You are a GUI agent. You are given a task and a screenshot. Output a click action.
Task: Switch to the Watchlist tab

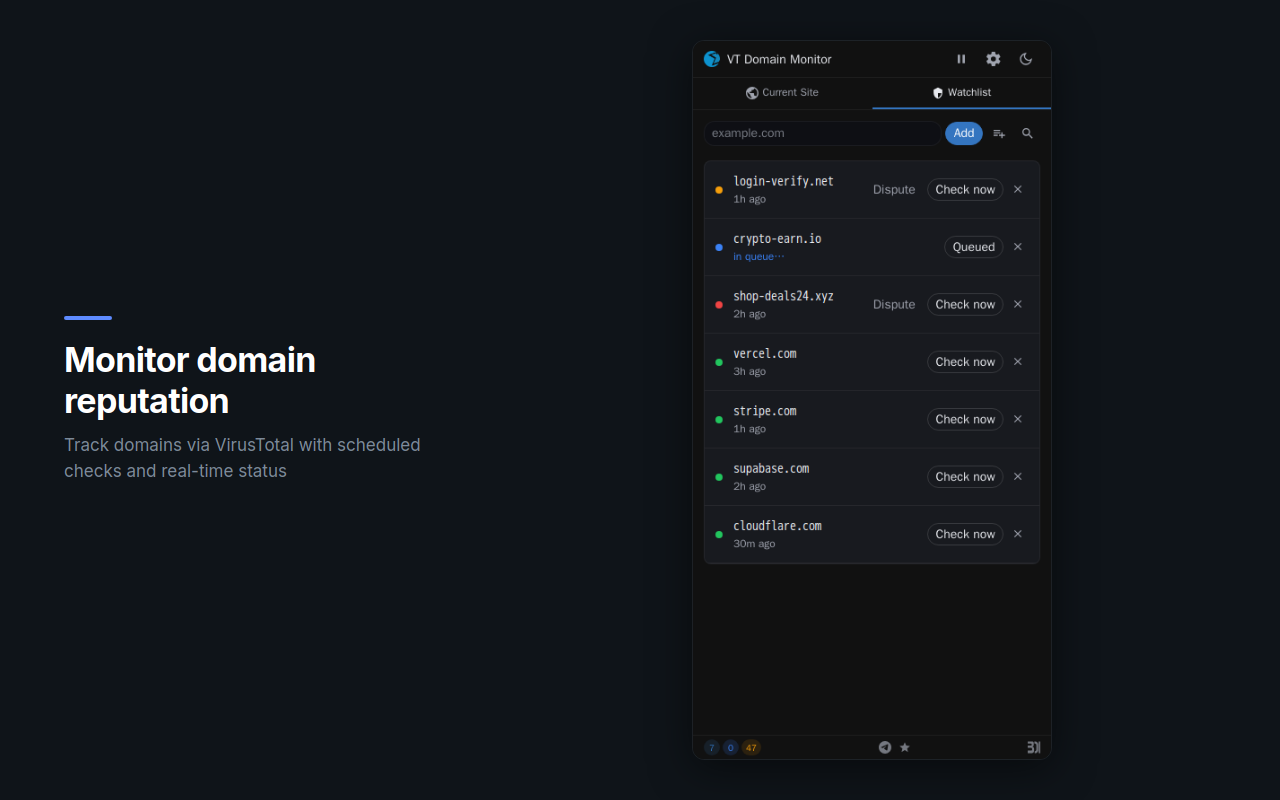click(961, 92)
